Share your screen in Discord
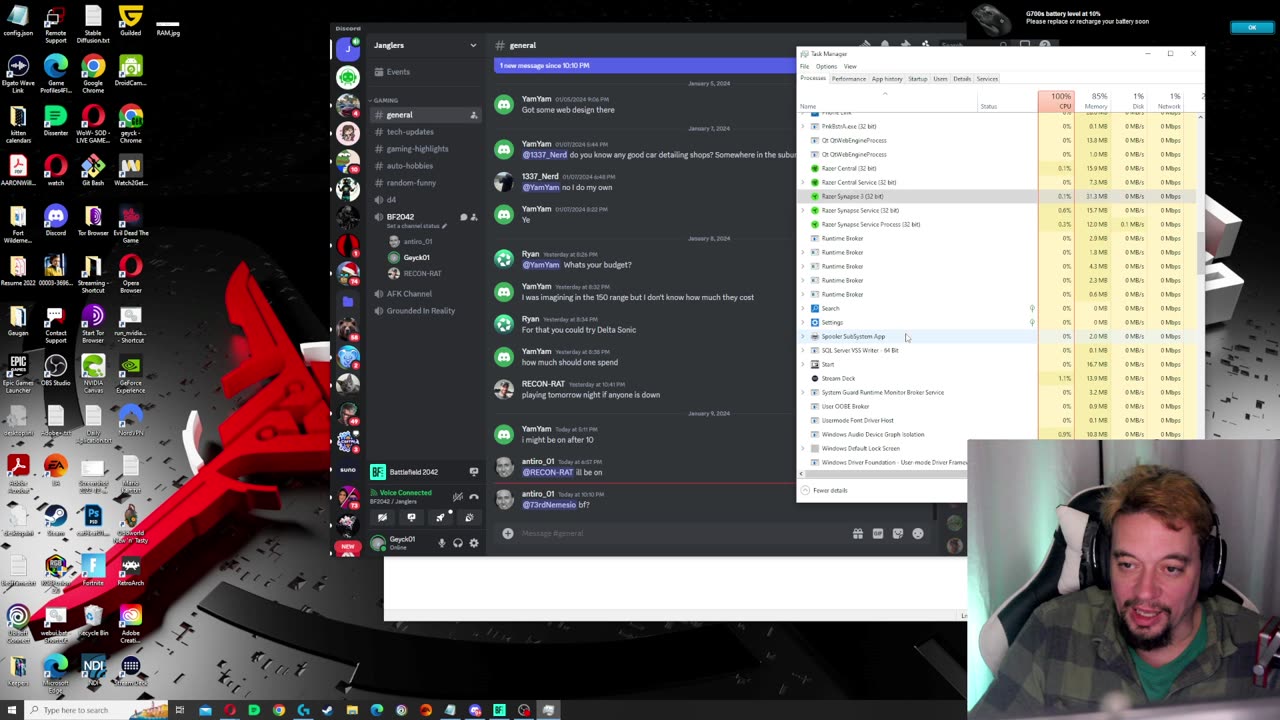1280x720 pixels. tap(411, 518)
